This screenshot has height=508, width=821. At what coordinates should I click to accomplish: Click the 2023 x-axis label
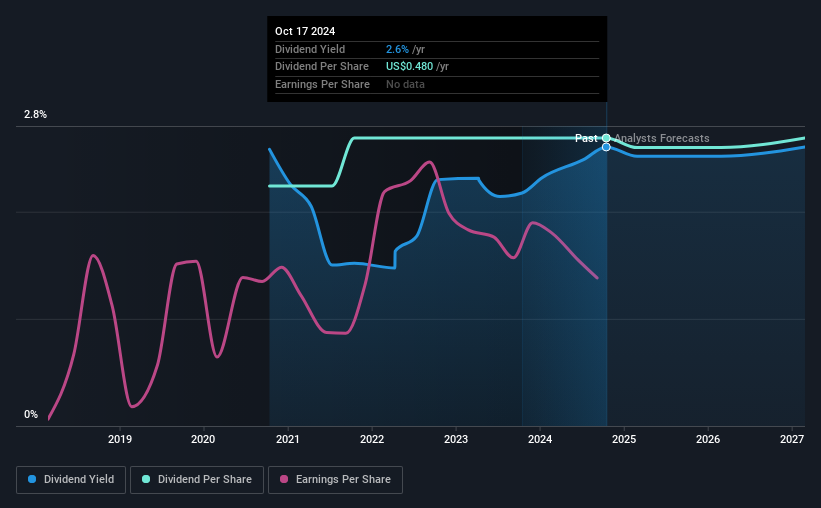[x=456, y=439]
